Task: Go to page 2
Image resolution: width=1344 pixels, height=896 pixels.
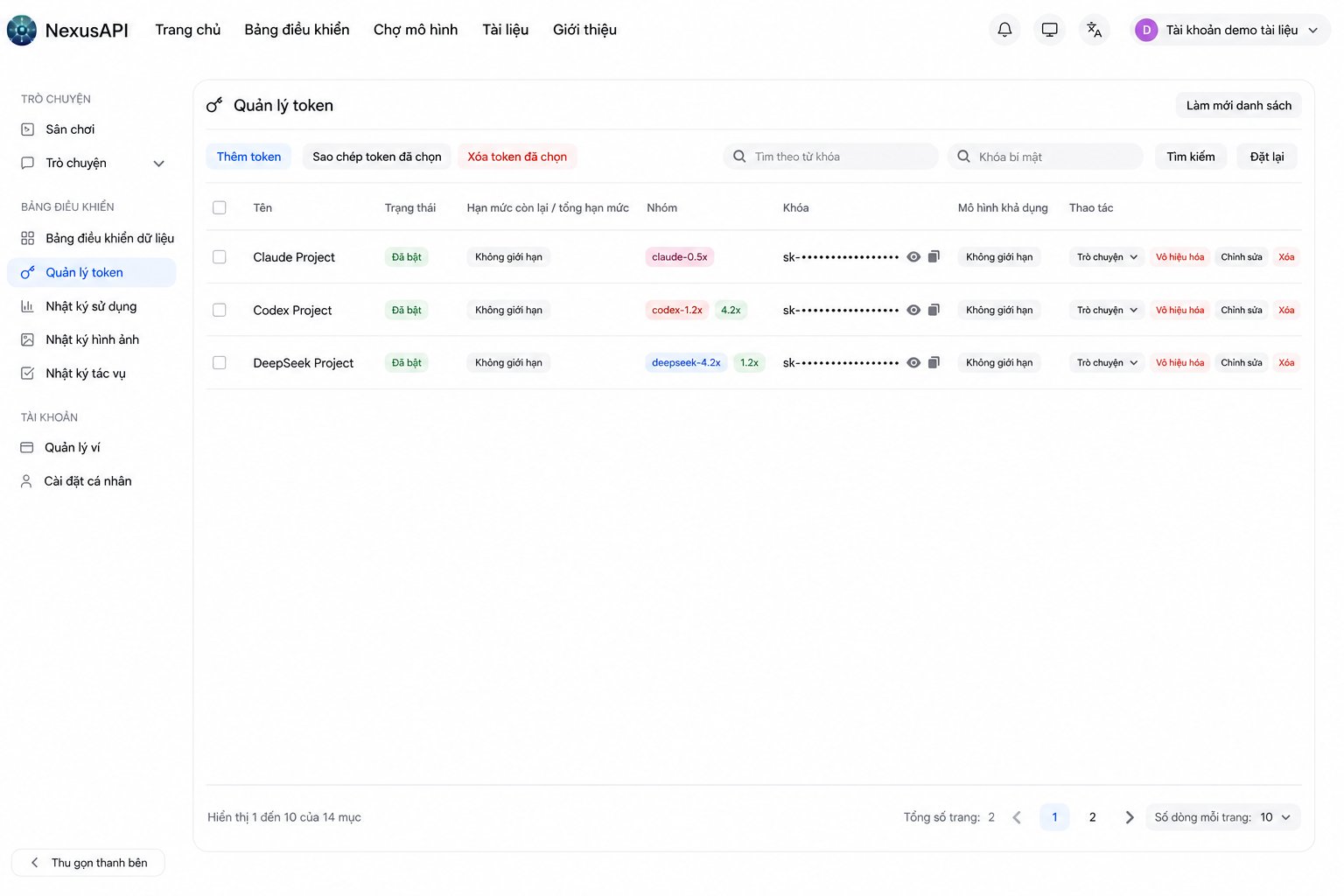Action: (x=1092, y=817)
